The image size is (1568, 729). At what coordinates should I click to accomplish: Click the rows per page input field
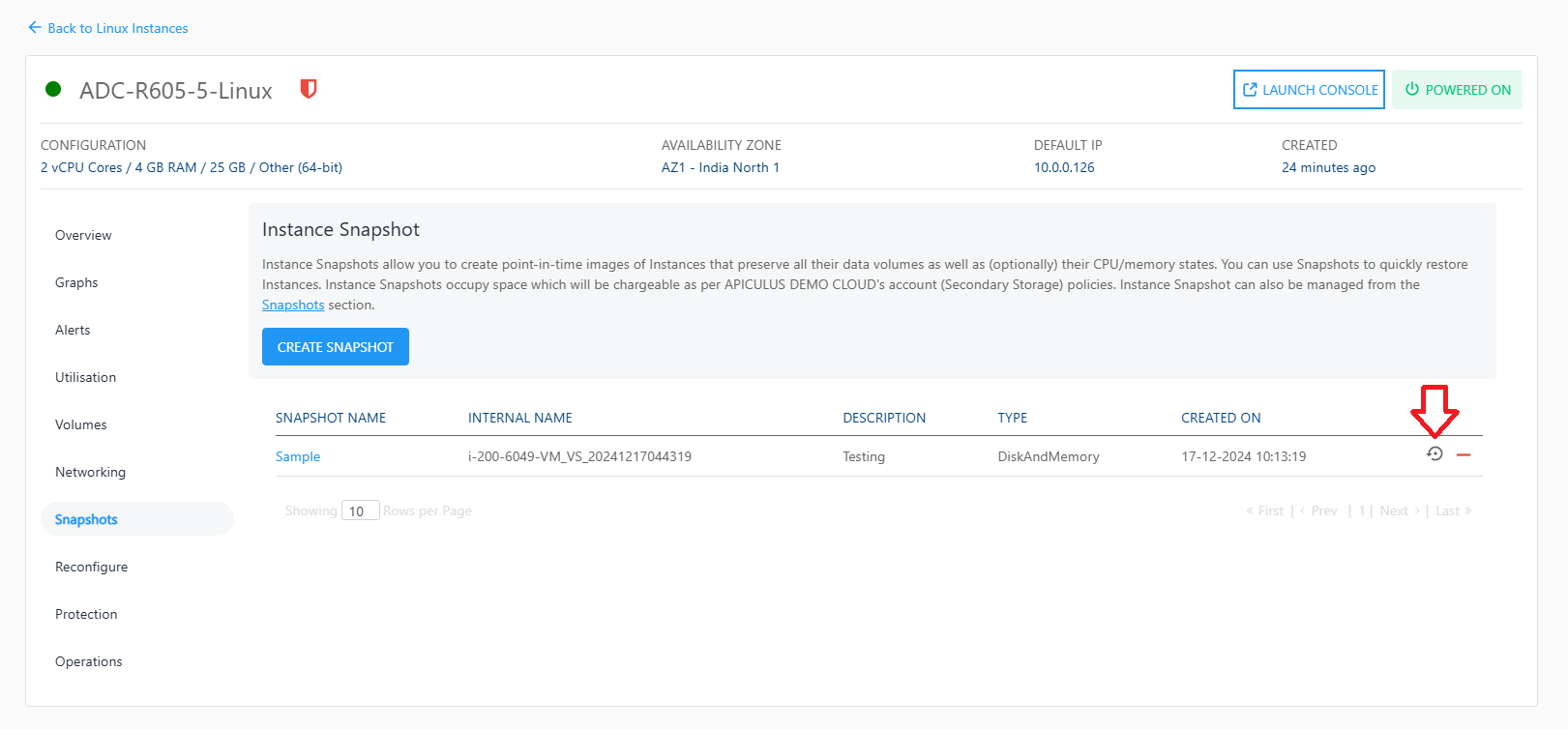tap(360, 511)
